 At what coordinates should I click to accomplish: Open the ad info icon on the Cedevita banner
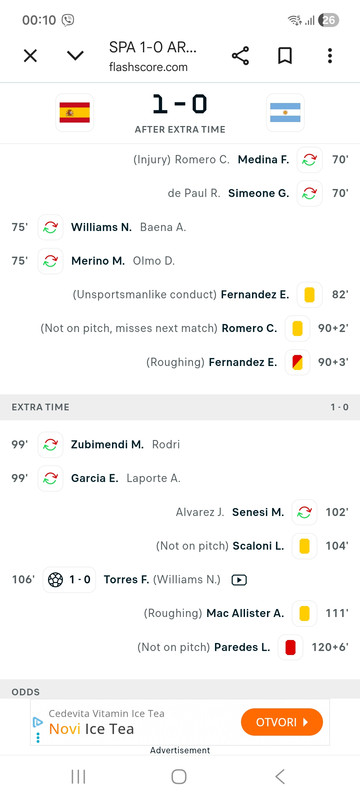(38, 722)
